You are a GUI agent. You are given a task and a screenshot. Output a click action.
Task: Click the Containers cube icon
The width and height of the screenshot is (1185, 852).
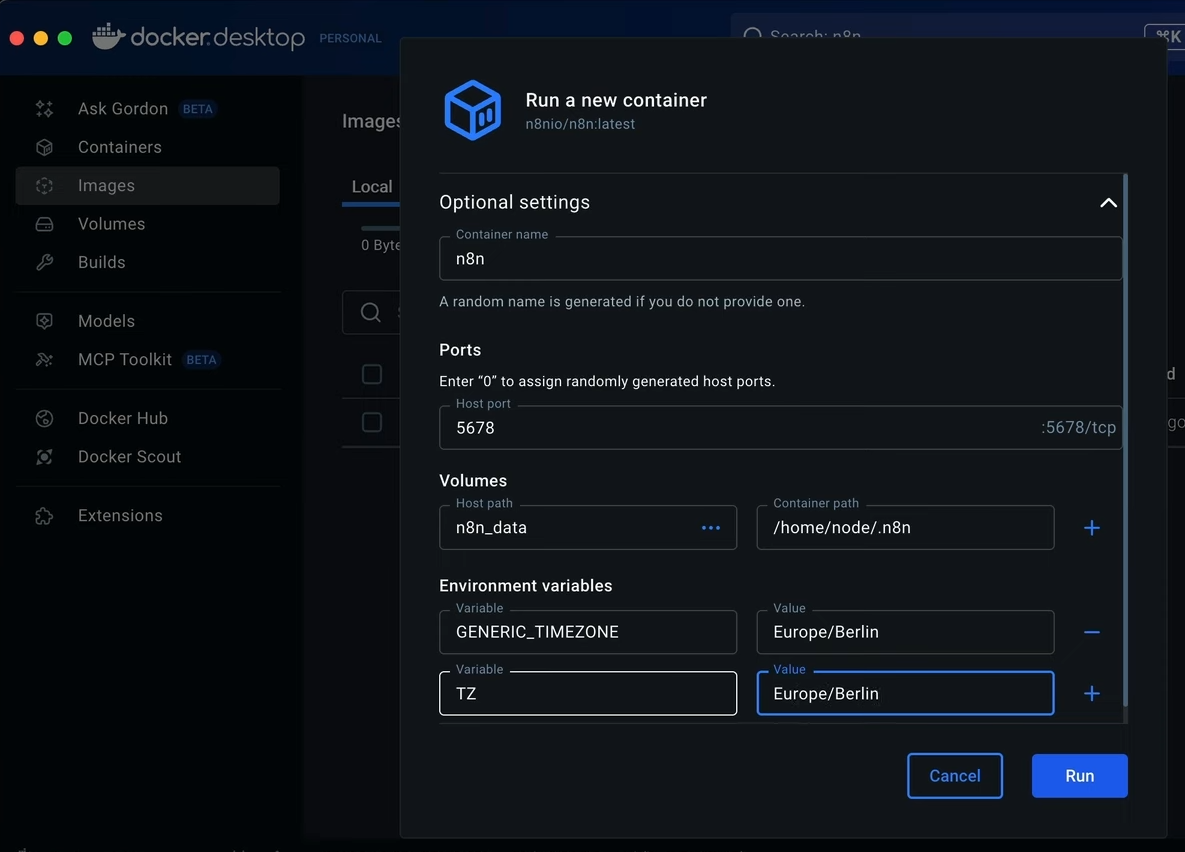45,147
